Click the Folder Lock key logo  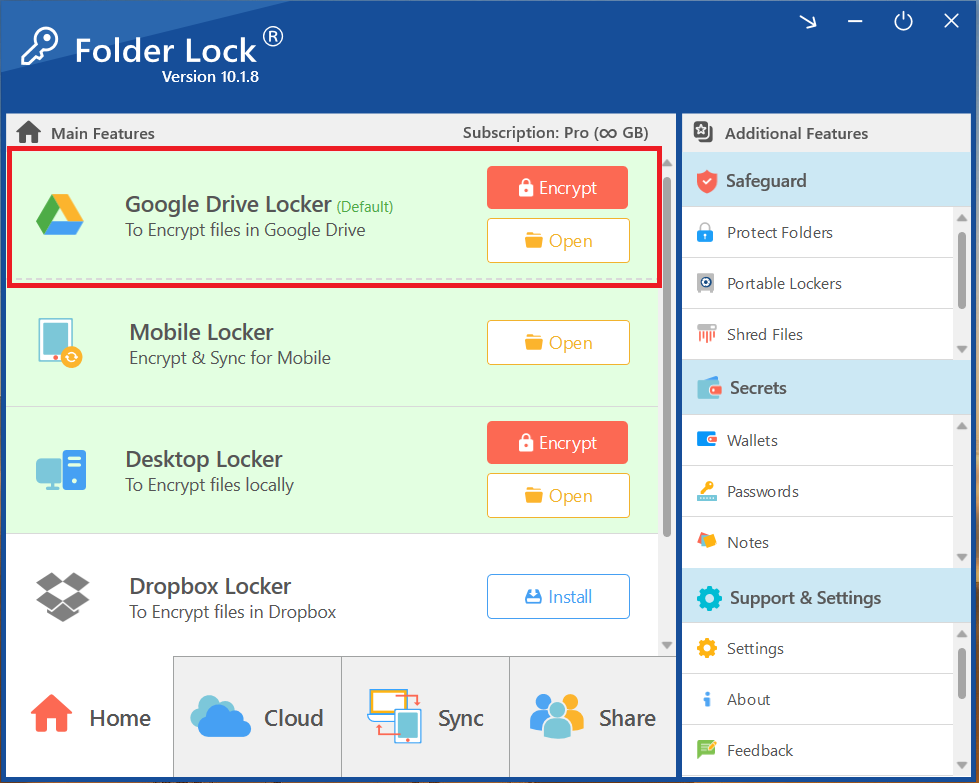coord(39,46)
